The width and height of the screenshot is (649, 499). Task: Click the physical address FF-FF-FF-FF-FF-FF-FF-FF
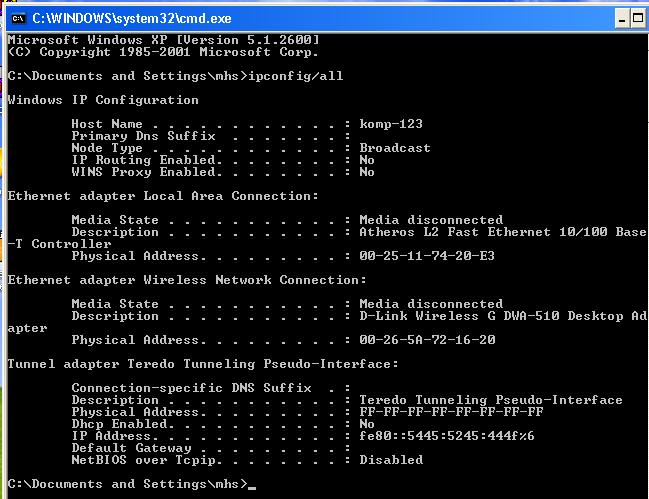click(451, 412)
